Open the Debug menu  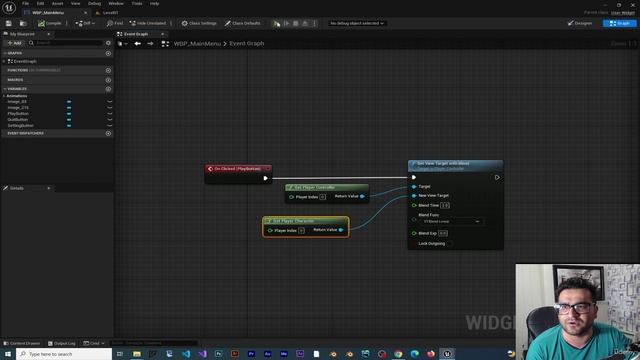[x=94, y=3]
